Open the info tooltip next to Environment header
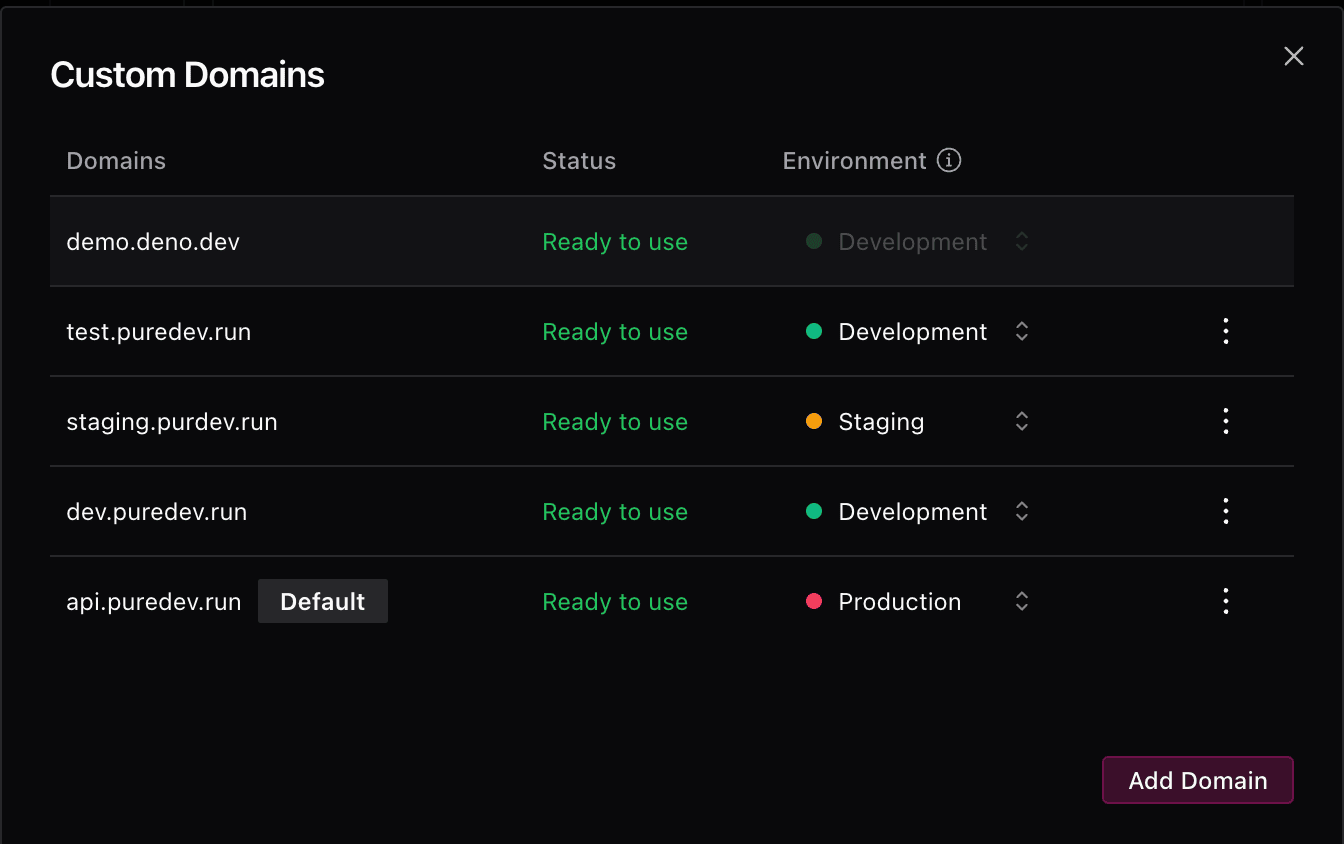This screenshot has height=844, width=1344. (950, 160)
